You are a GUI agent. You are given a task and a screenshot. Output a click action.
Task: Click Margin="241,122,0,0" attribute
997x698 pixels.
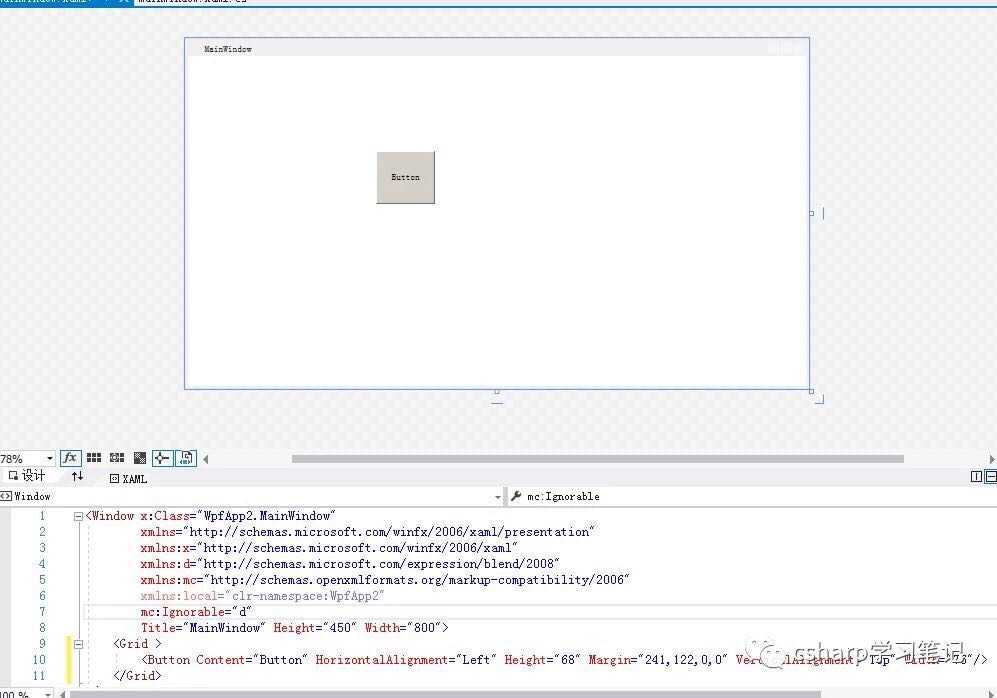tap(657, 659)
